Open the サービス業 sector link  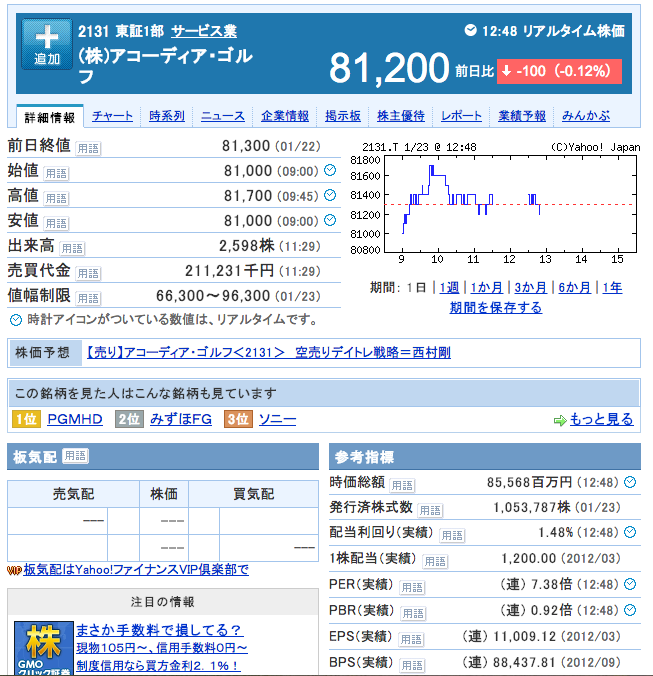204,31
